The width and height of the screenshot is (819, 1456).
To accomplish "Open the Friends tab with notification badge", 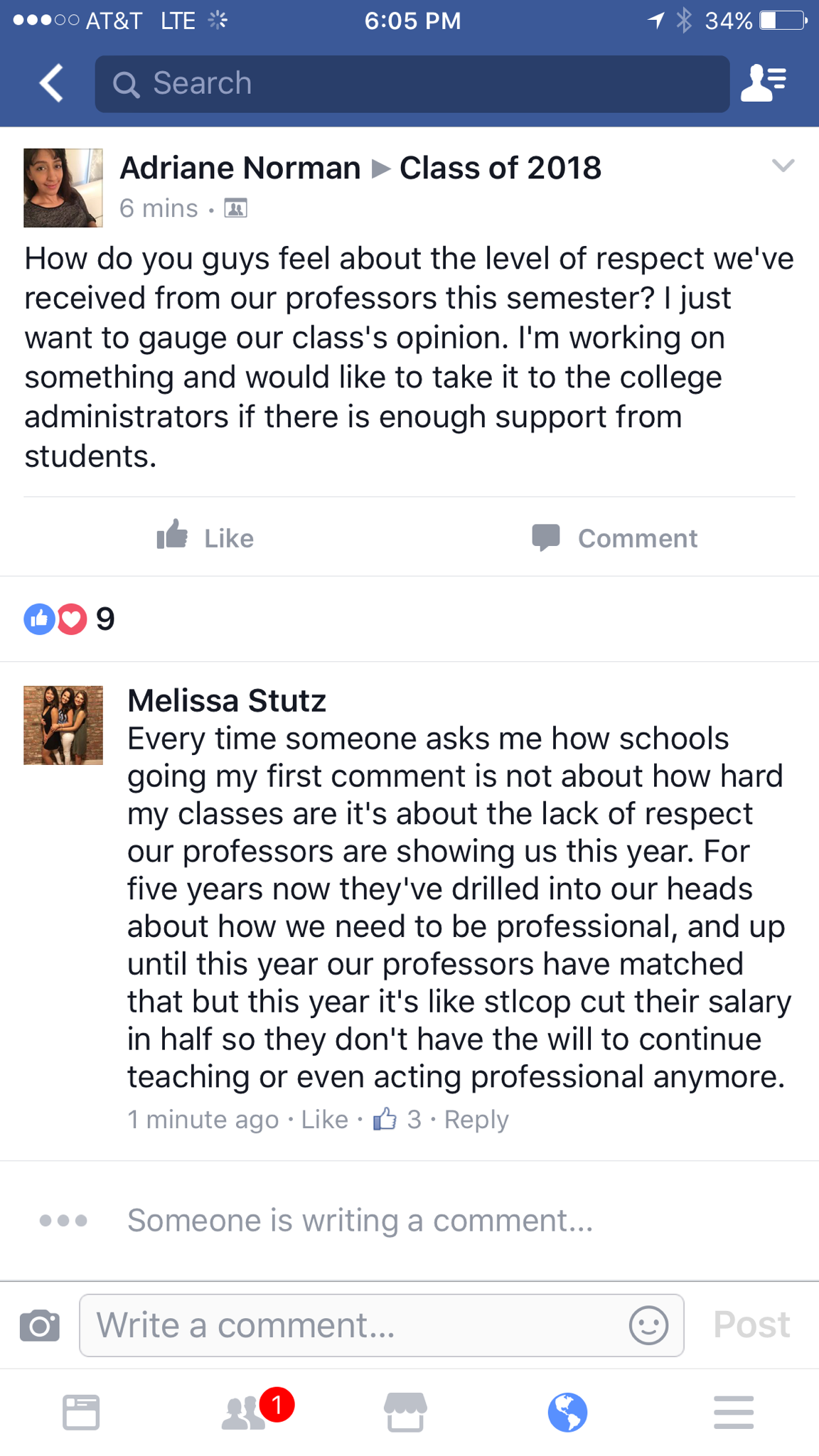I will tap(245, 1412).
